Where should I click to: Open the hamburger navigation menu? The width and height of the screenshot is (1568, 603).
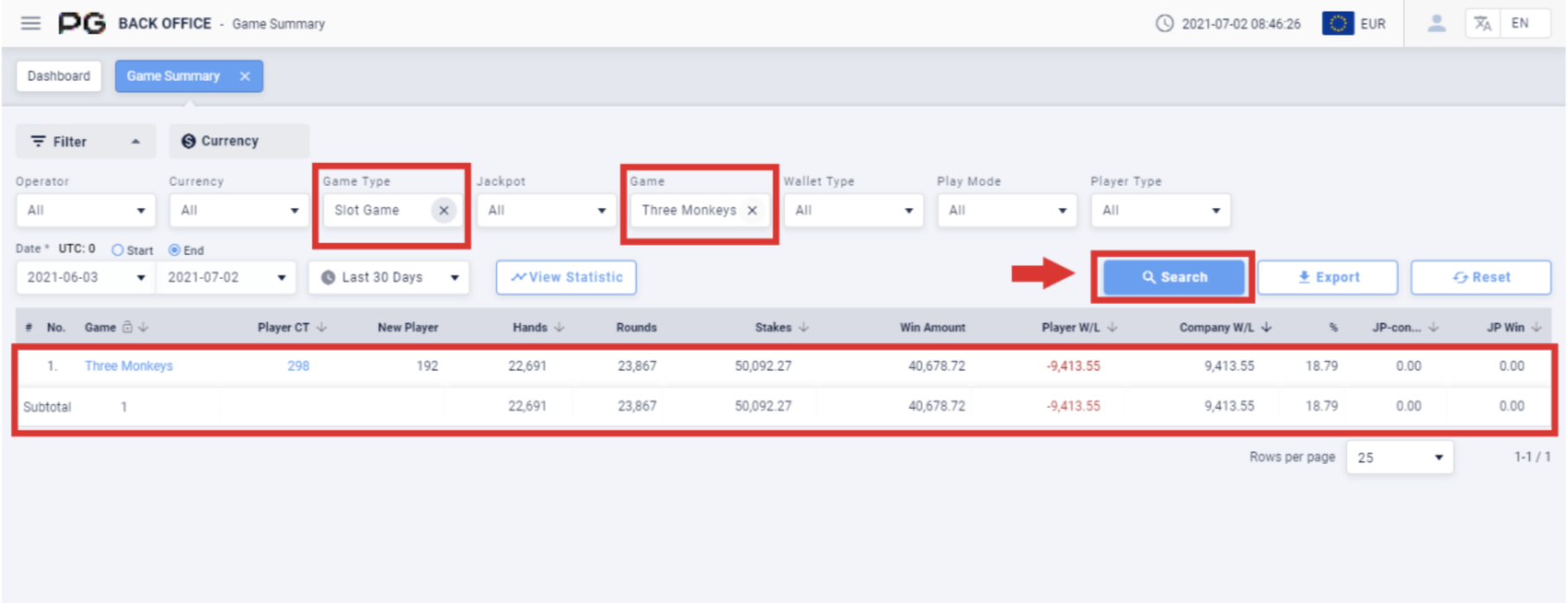(x=30, y=23)
